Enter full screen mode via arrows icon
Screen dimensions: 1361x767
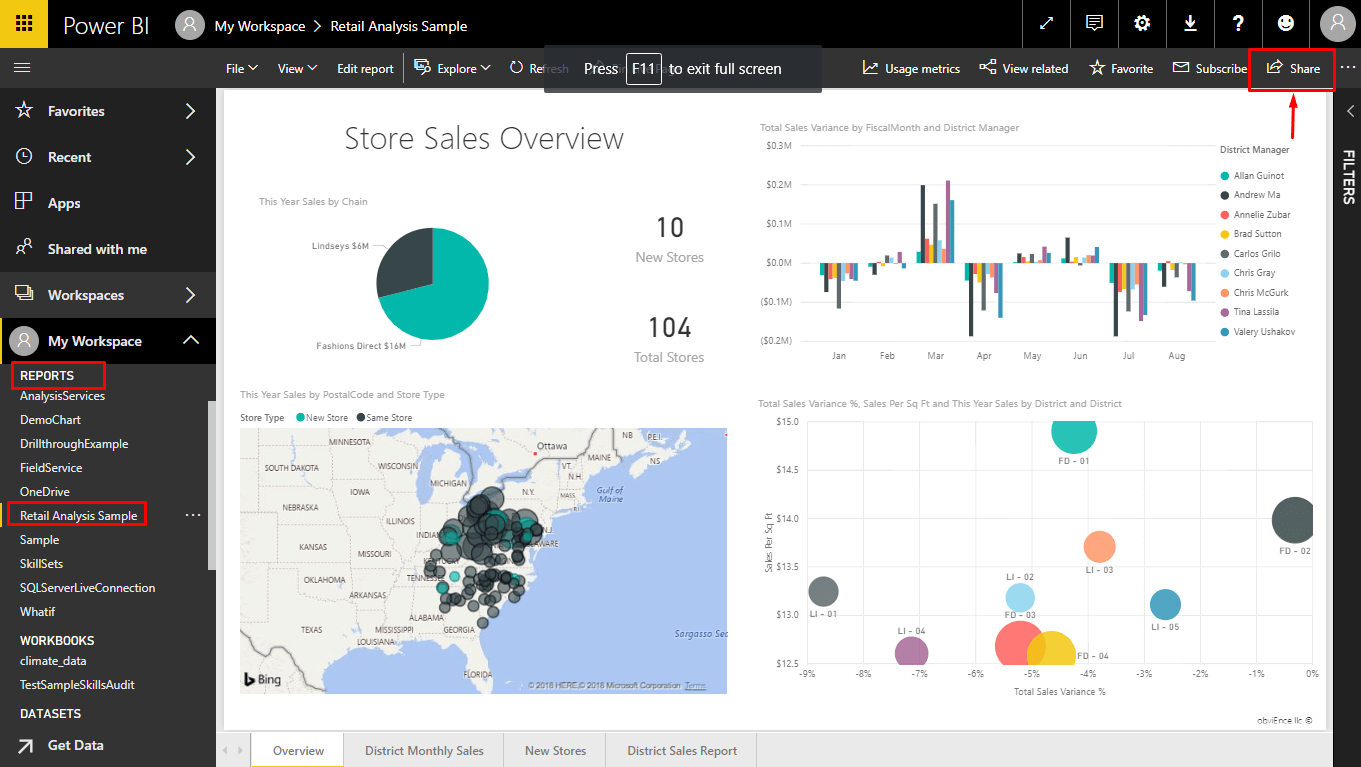pyautogui.click(x=1047, y=24)
